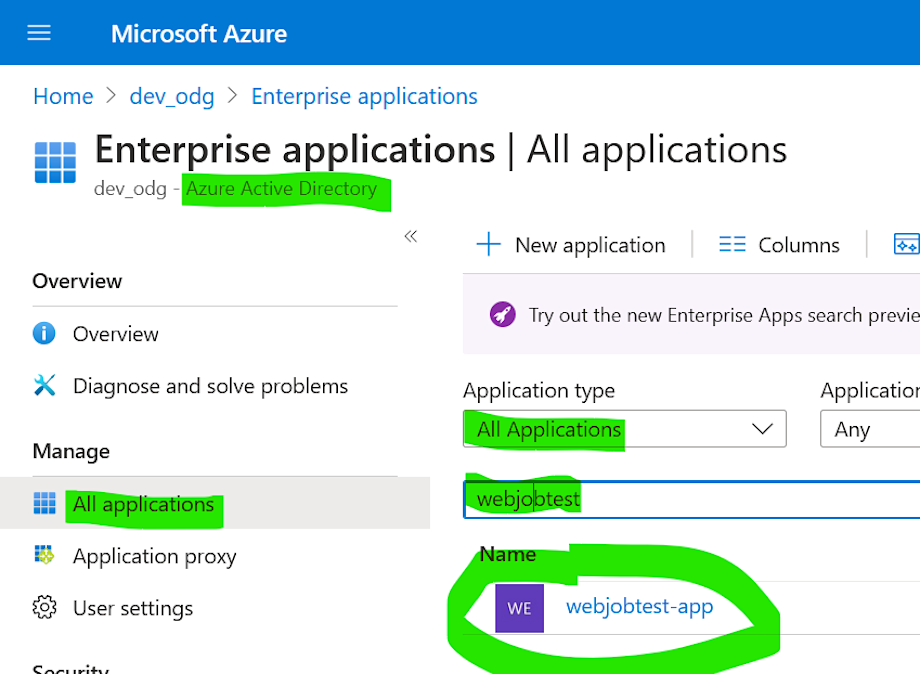Open the Application type dropdown

pos(624,429)
